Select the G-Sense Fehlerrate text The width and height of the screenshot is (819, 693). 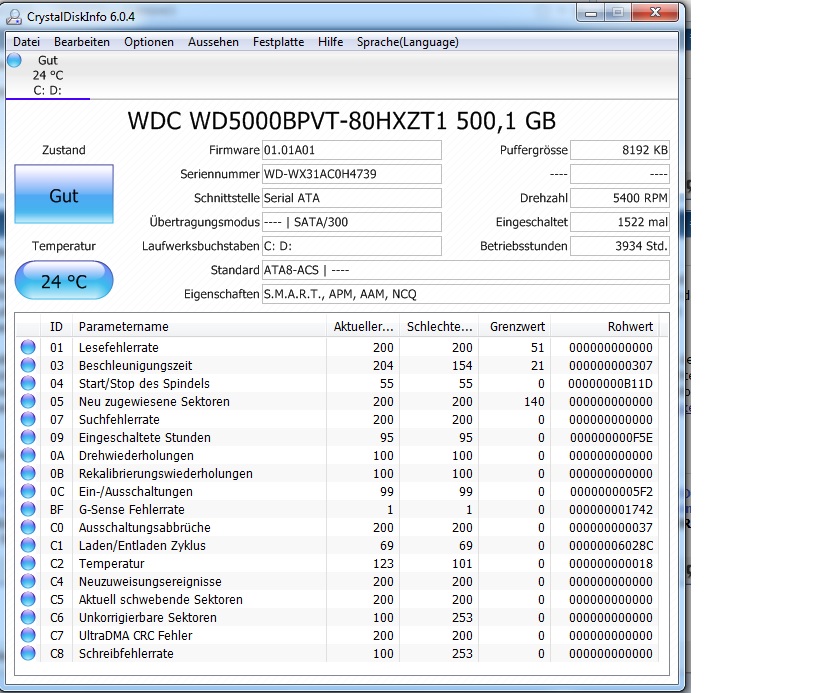[132, 510]
